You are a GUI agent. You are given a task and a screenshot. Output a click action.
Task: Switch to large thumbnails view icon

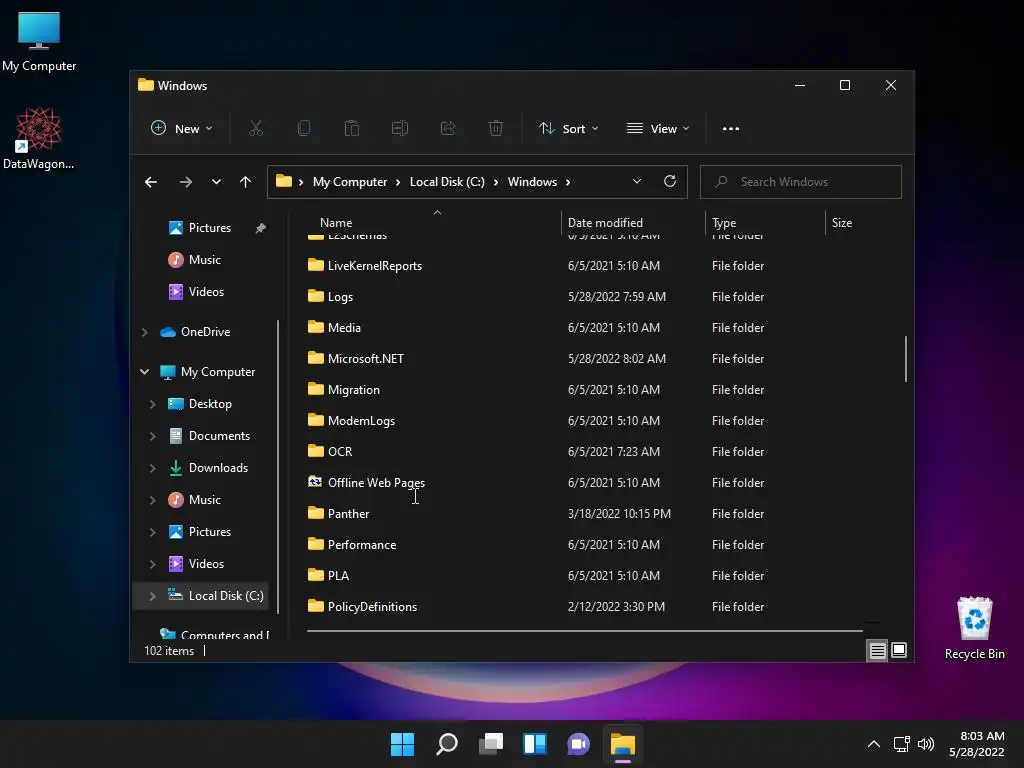click(899, 650)
